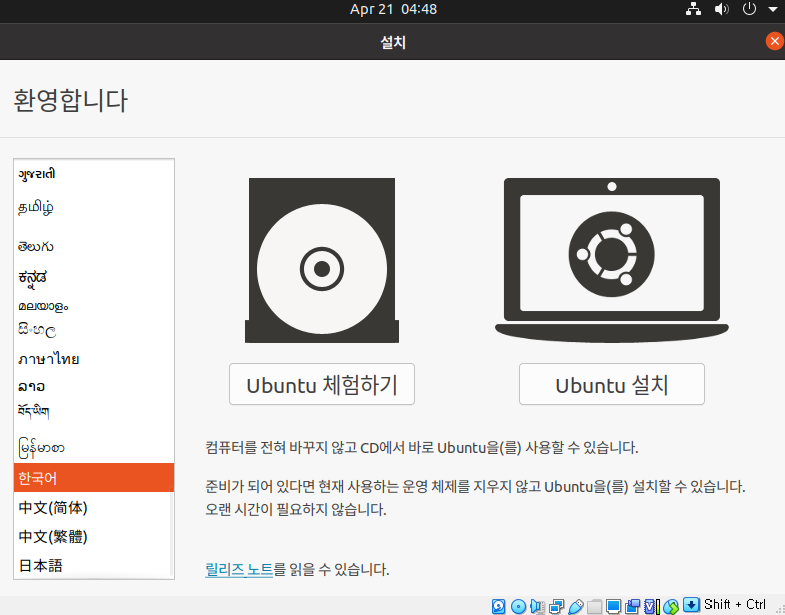
Task: Click the VirtualBox network adapters status icon
Action: (x=556, y=606)
